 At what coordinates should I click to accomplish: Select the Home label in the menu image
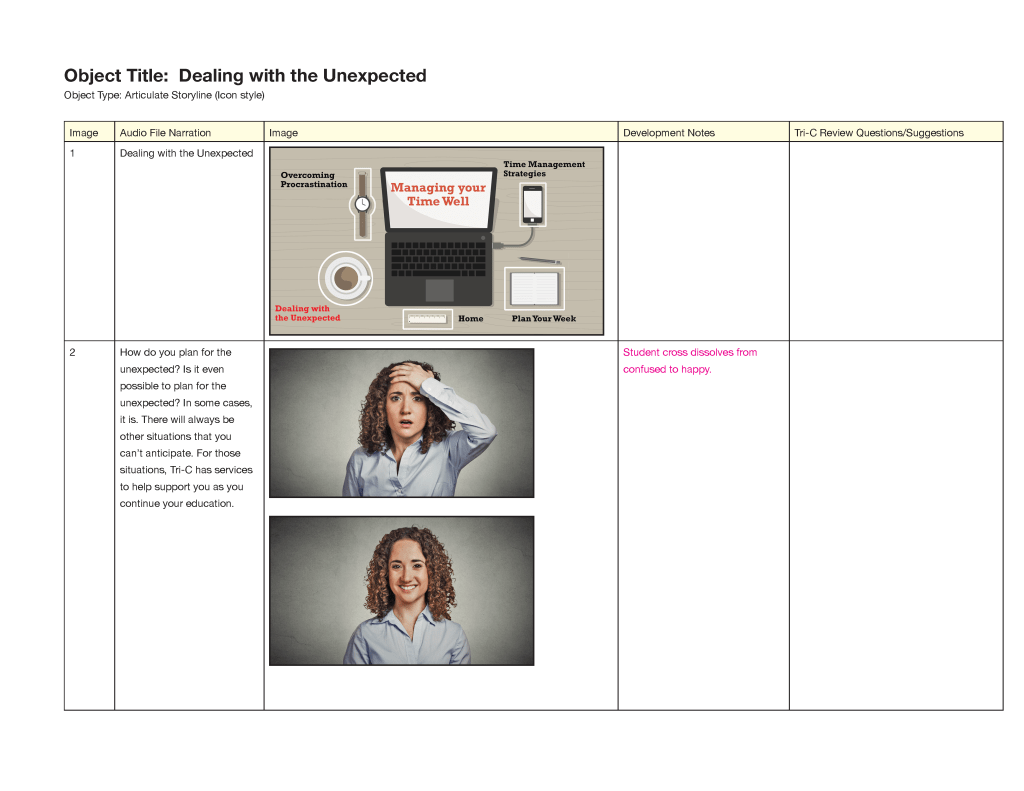coord(470,319)
